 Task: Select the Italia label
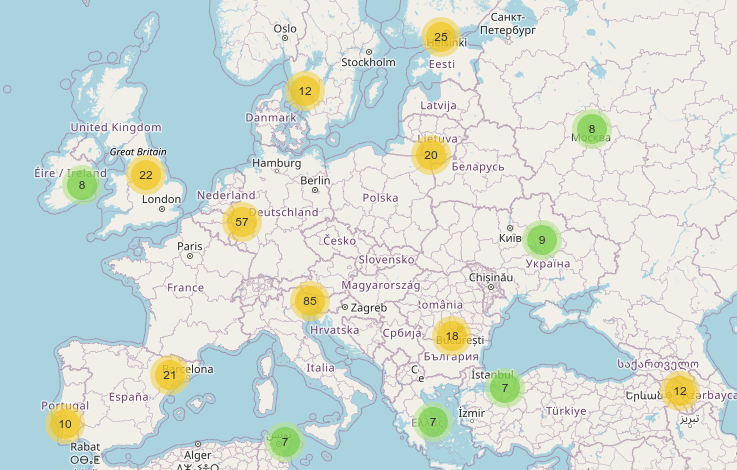tap(321, 368)
